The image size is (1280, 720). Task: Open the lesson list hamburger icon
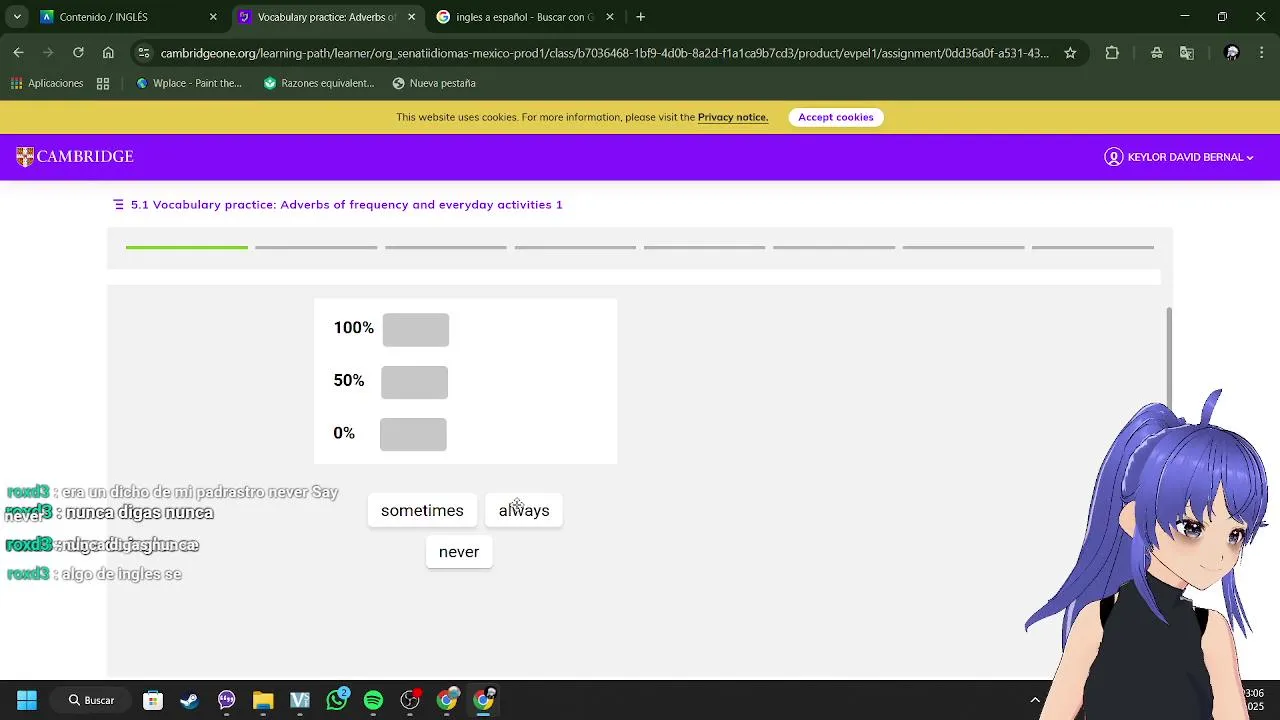118,204
